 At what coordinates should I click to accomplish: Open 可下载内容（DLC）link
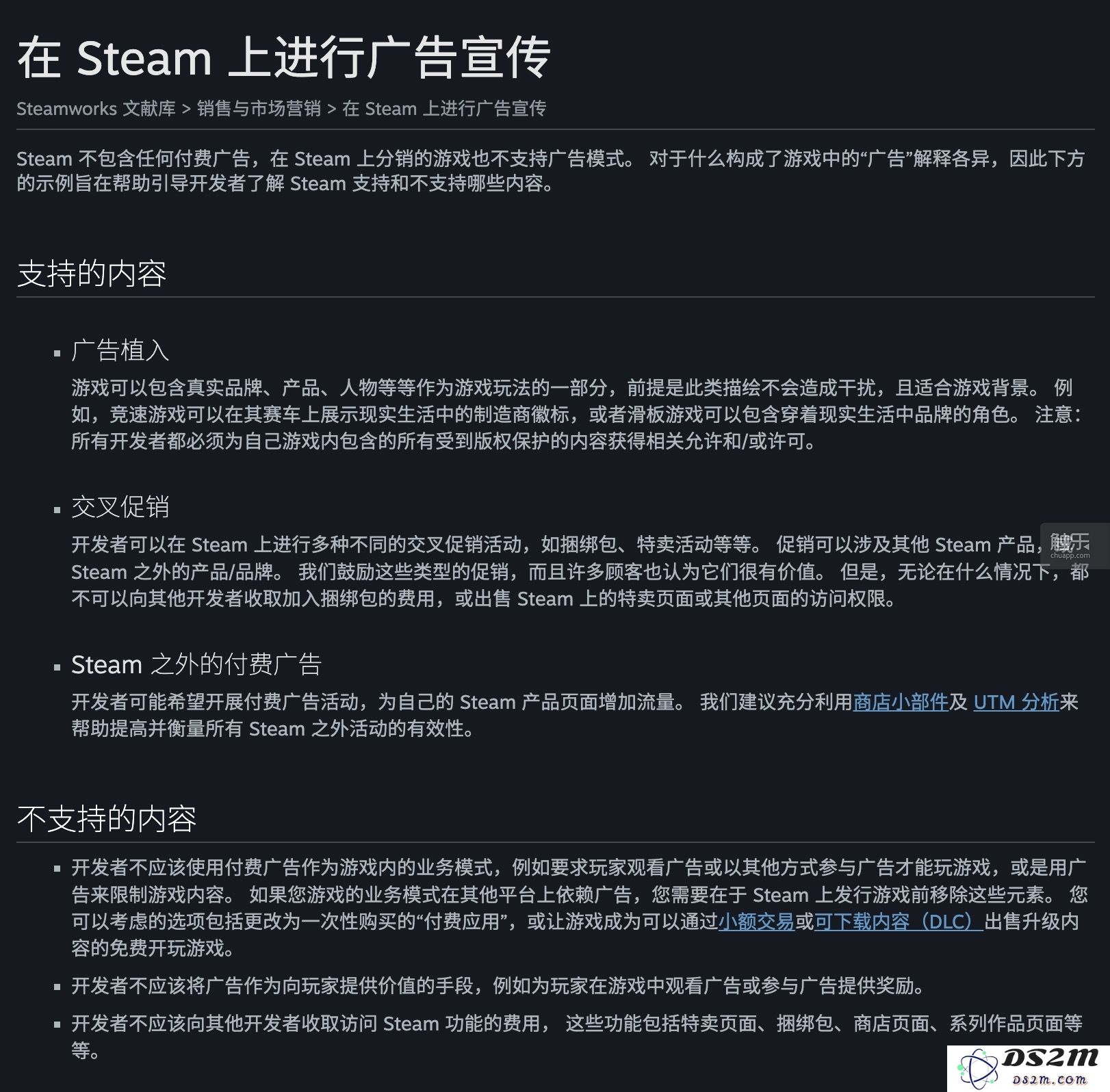pos(899,921)
